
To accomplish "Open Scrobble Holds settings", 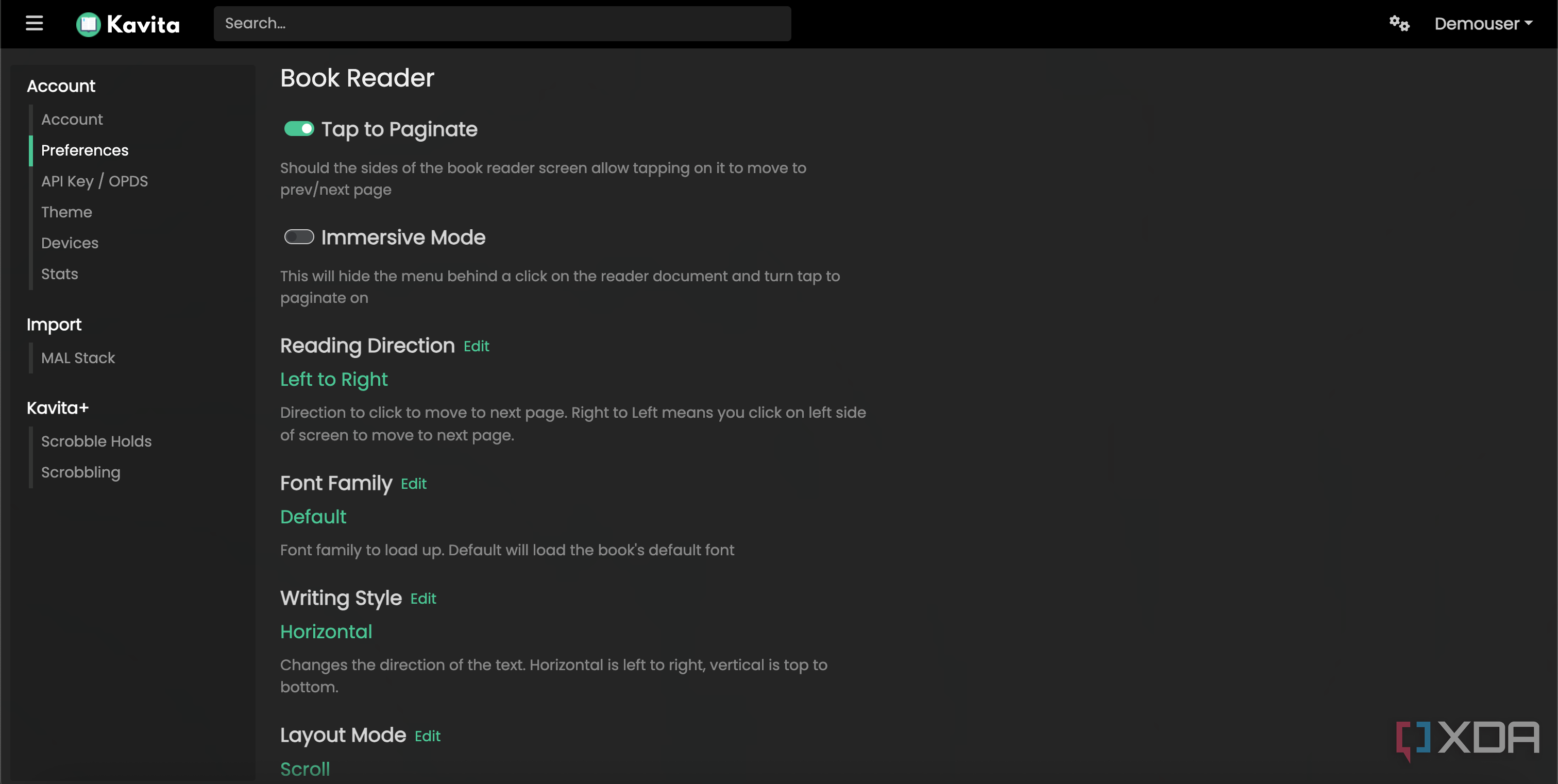I will 96,441.
